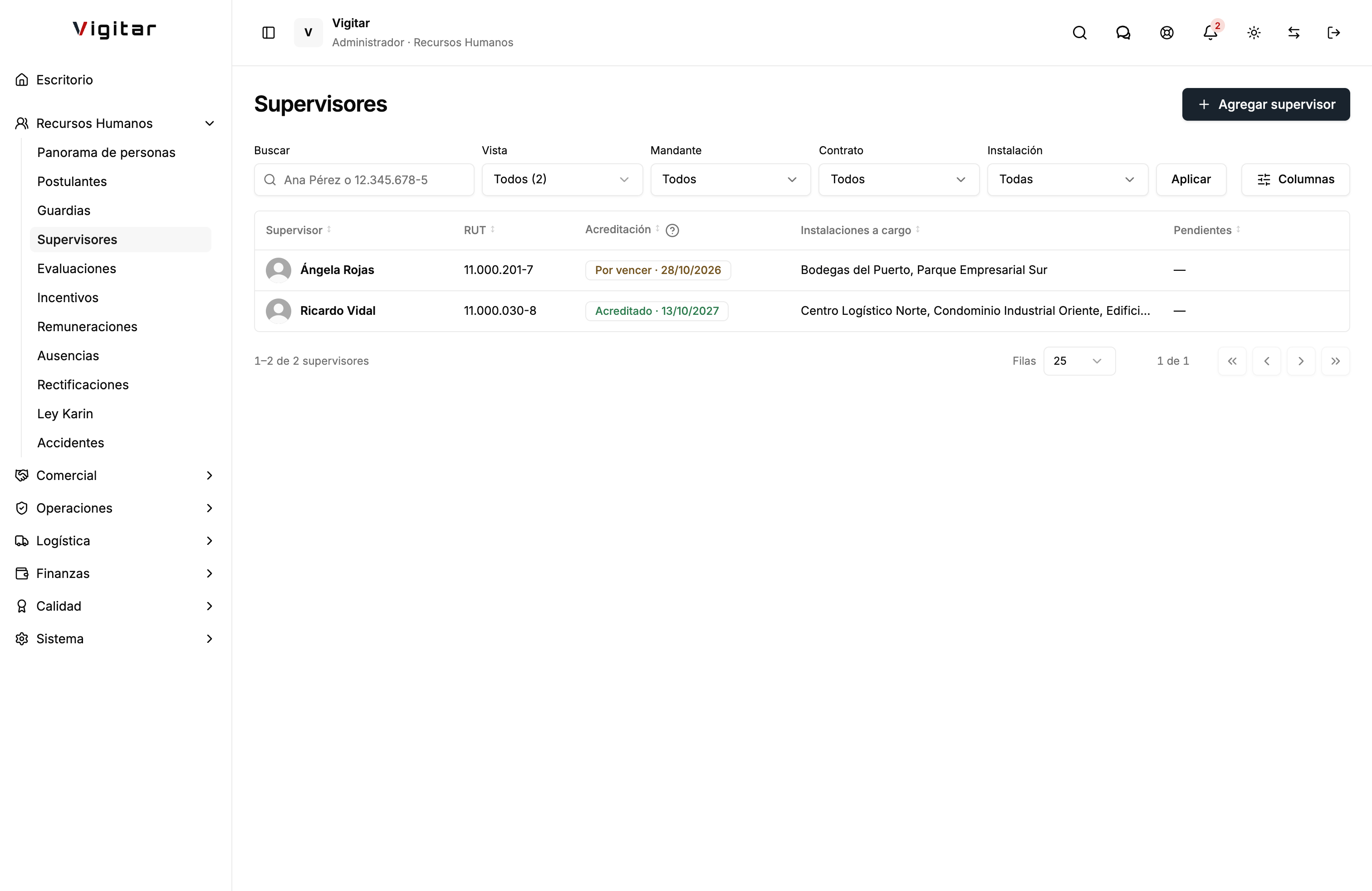
Task: Click the Buscar search input field
Action: tap(364, 179)
